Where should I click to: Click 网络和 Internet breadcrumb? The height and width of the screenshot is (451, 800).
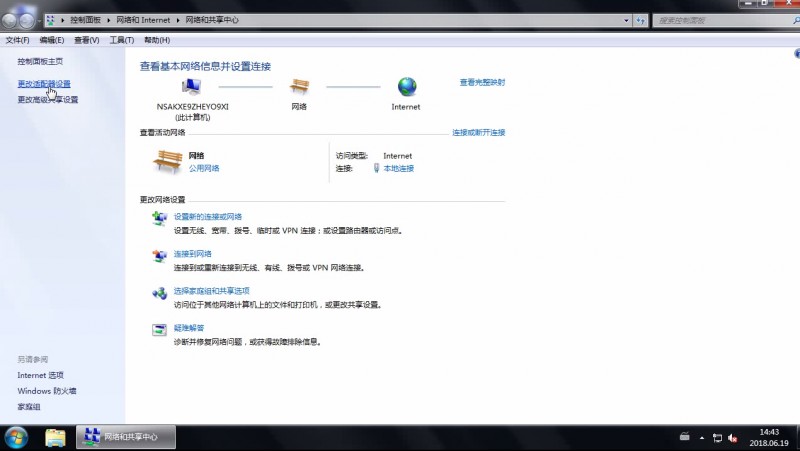pyautogui.click(x=143, y=20)
